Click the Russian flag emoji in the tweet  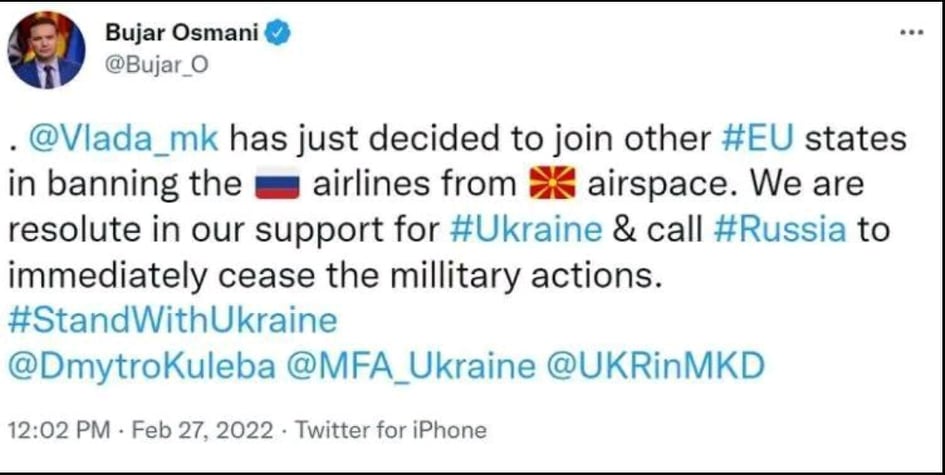(274, 186)
